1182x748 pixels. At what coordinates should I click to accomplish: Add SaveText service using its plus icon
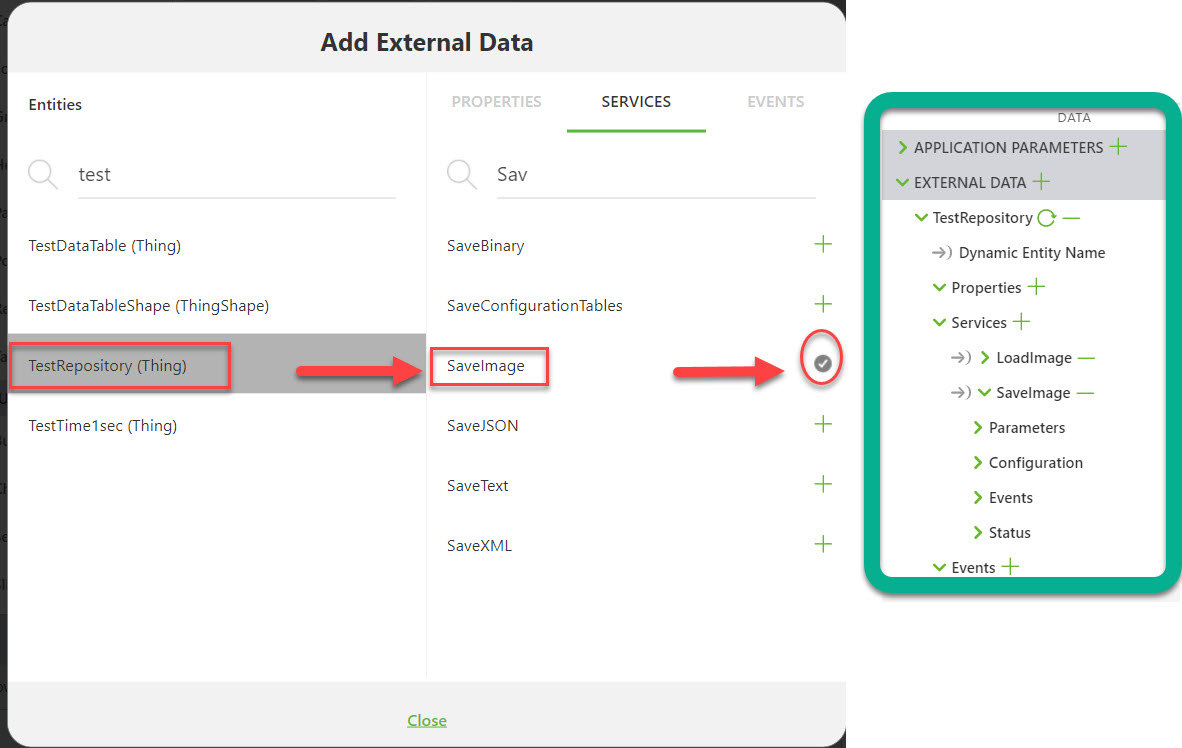point(822,483)
